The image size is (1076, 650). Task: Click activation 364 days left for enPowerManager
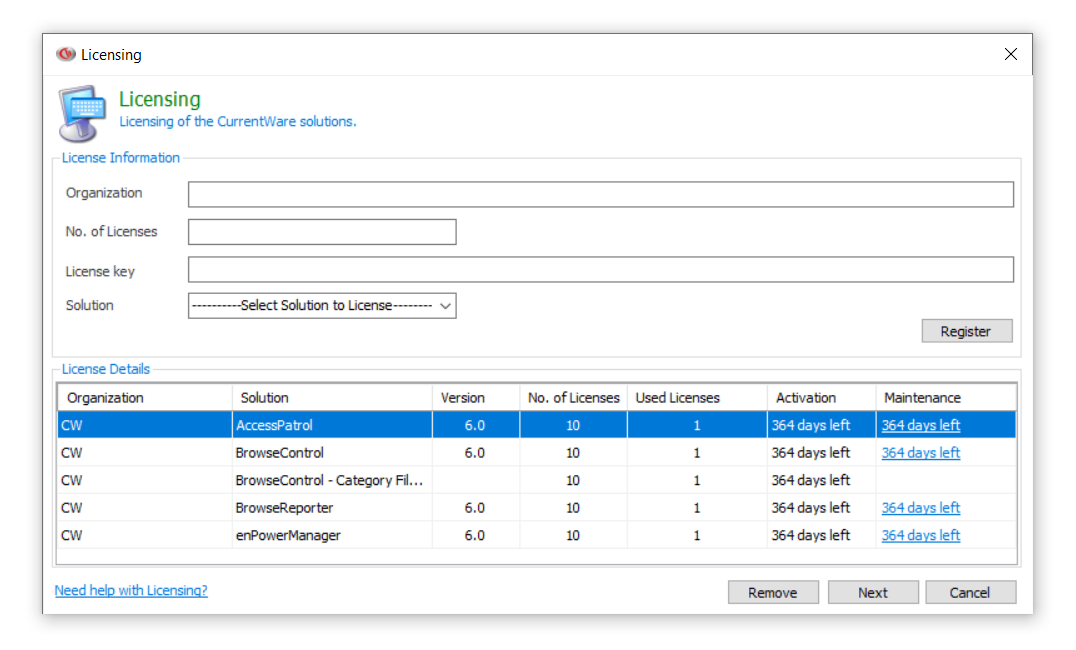[810, 535]
